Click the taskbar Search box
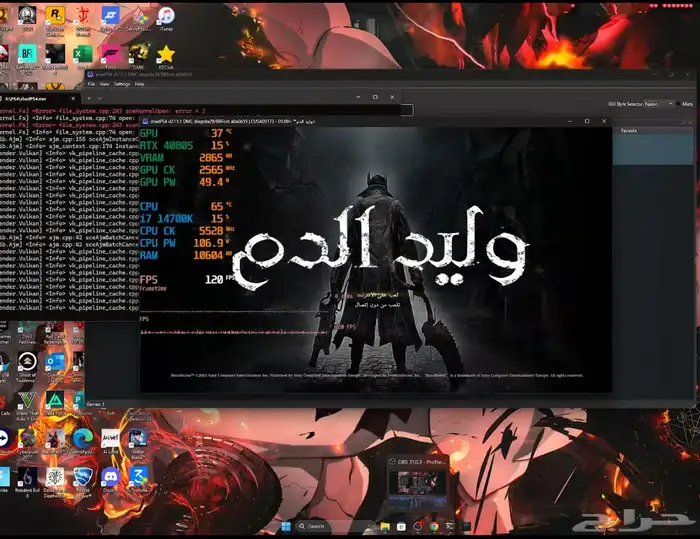Viewport: 700px width, 539px height. click(x=333, y=526)
